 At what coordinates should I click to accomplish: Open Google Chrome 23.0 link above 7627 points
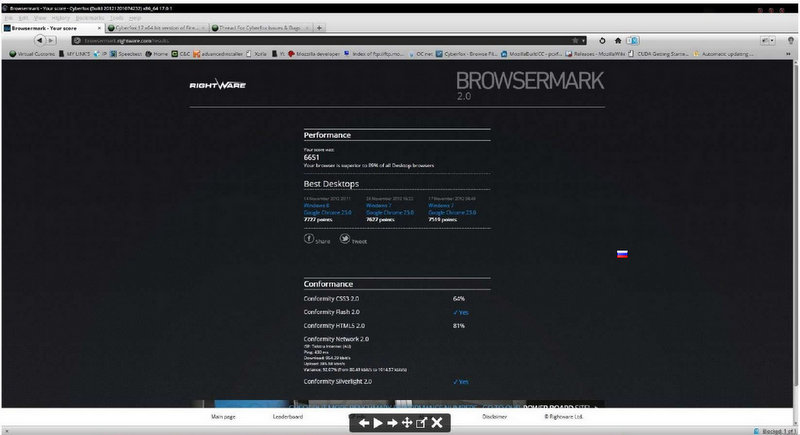point(390,213)
